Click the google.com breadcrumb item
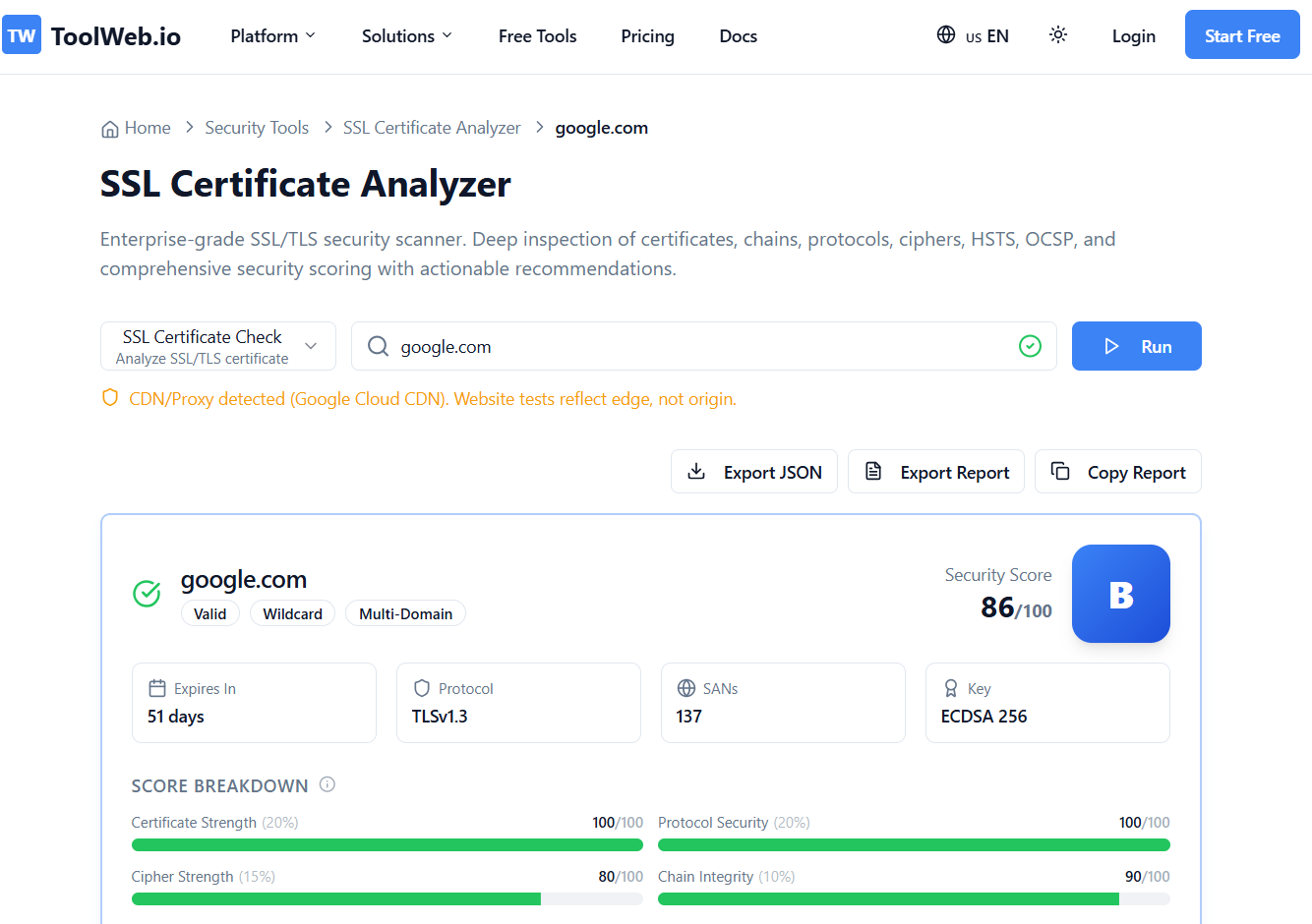 pyautogui.click(x=601, y=128)
